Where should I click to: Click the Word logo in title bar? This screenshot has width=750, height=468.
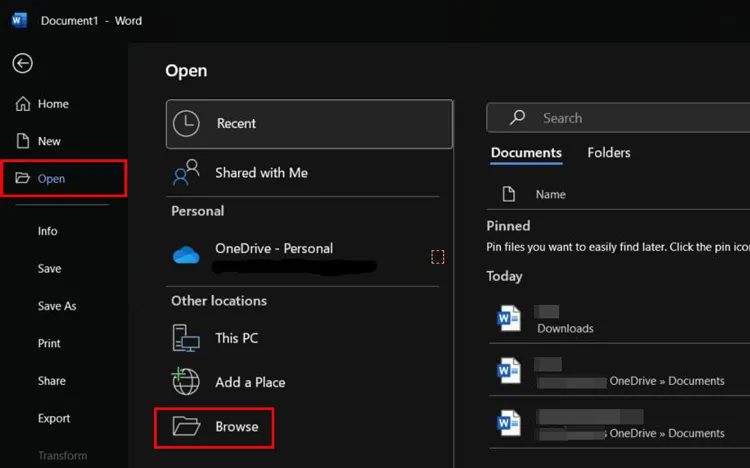pyautogui.click(x=19, y=21)
